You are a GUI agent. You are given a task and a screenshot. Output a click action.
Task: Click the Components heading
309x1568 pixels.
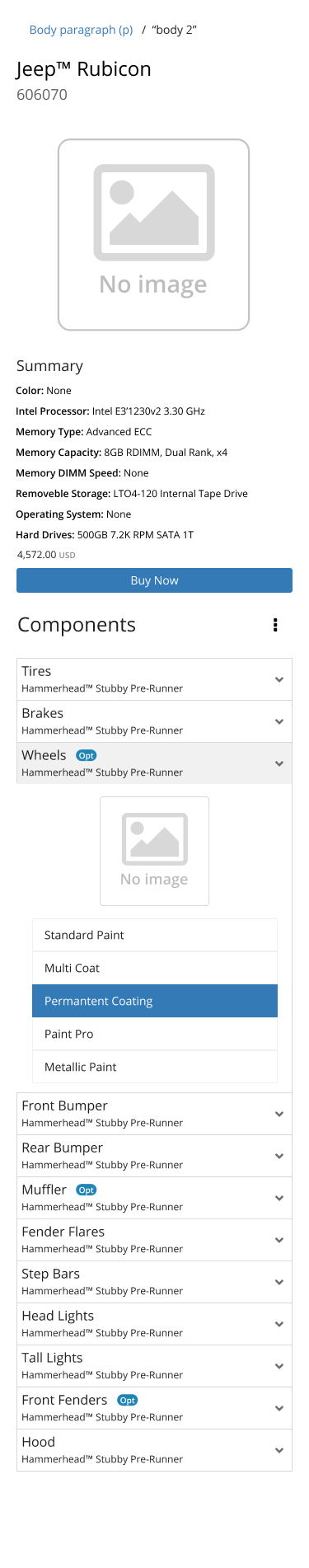[x=77, y=625]
